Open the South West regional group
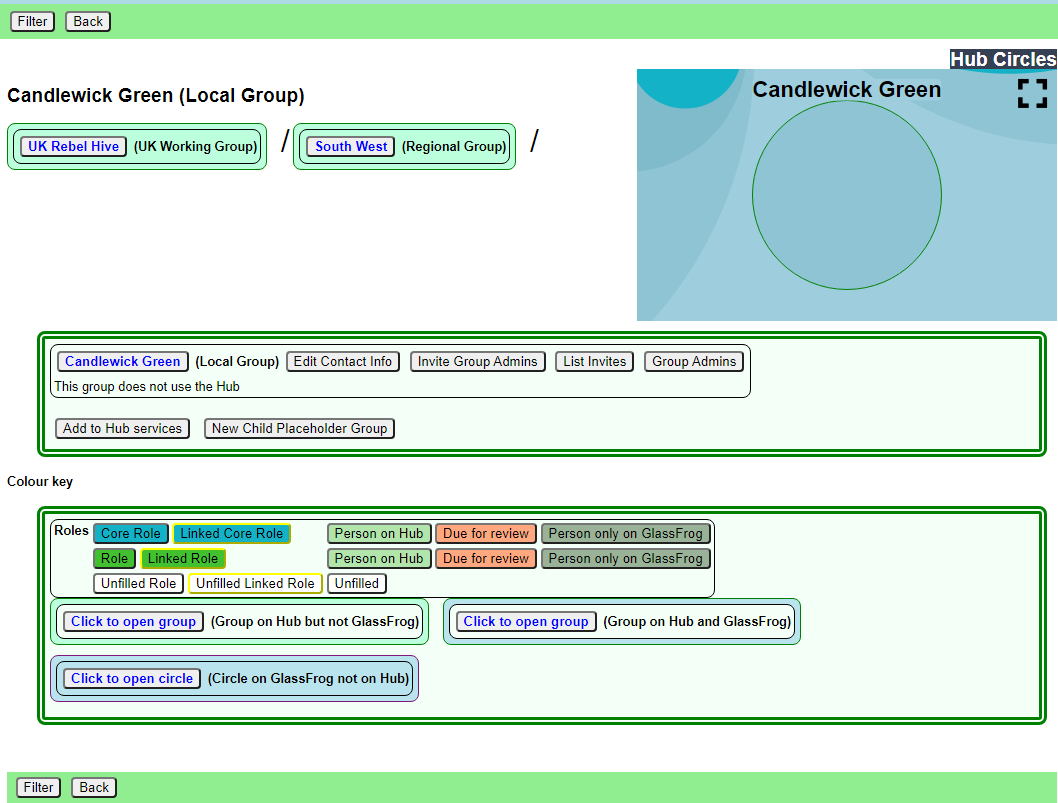The height and width of the screenshot is (803, 1058). [x=351, y=146]
